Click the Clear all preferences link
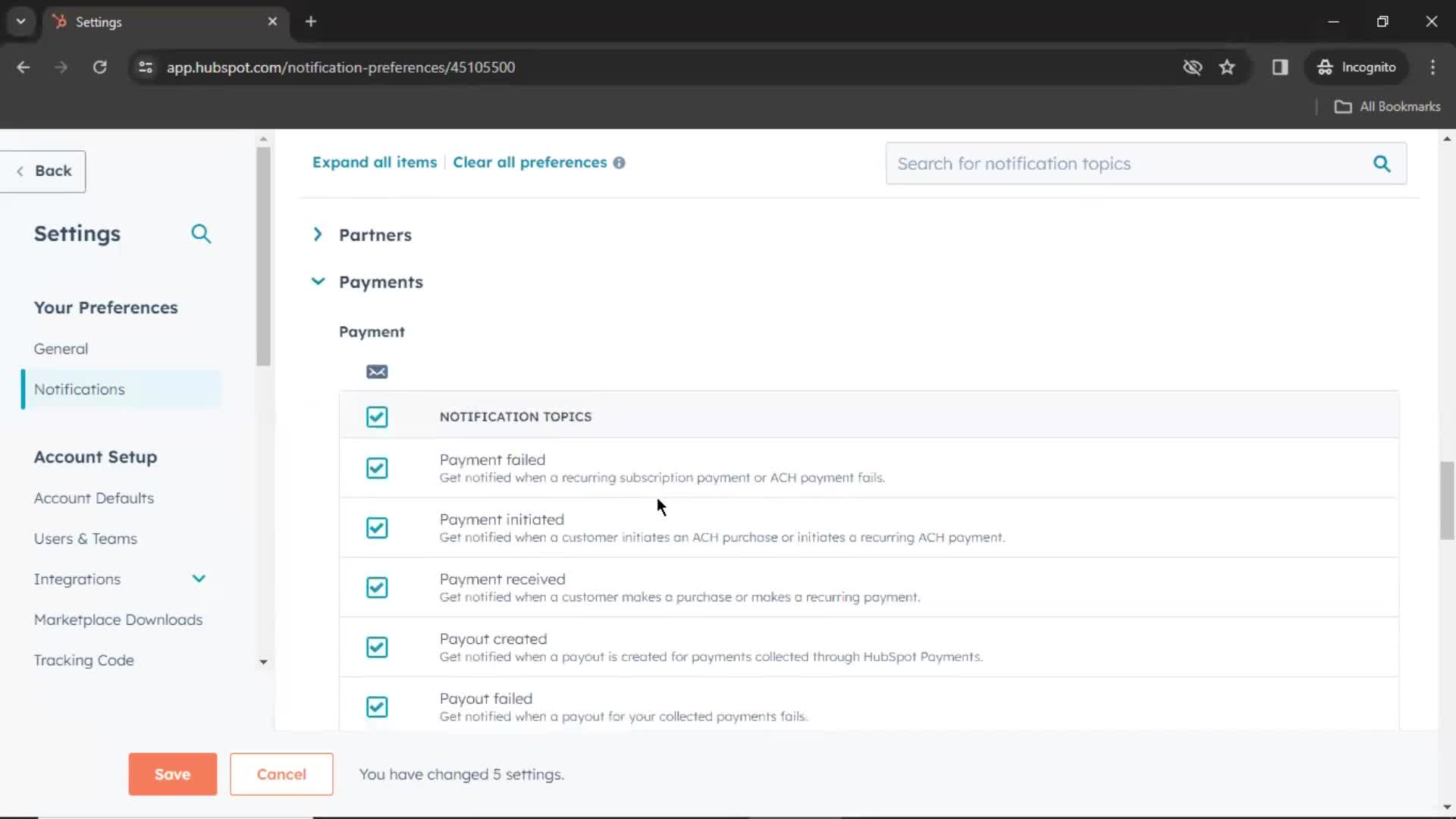 click(x=529, y=162)
